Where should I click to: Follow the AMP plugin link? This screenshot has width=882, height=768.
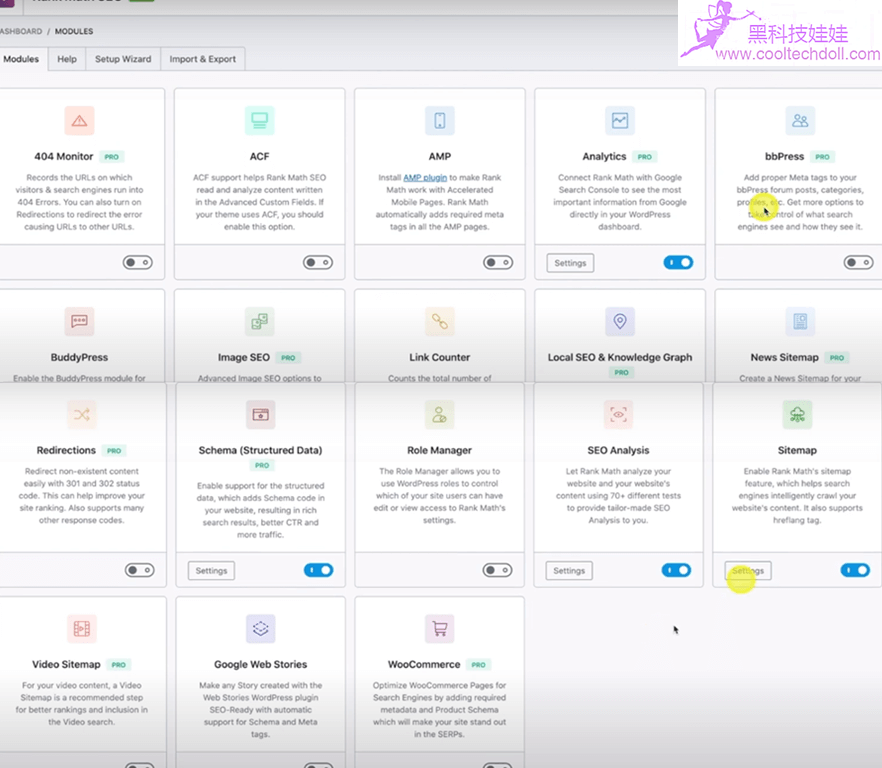[x=425, y=177]
